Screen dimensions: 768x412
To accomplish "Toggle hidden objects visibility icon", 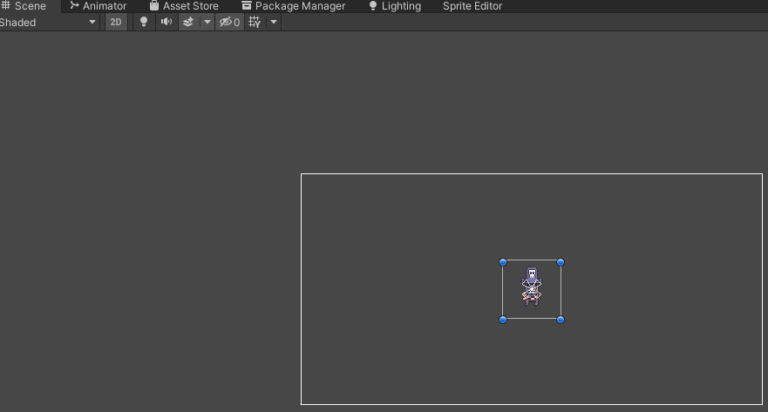I will coord(230,22).
